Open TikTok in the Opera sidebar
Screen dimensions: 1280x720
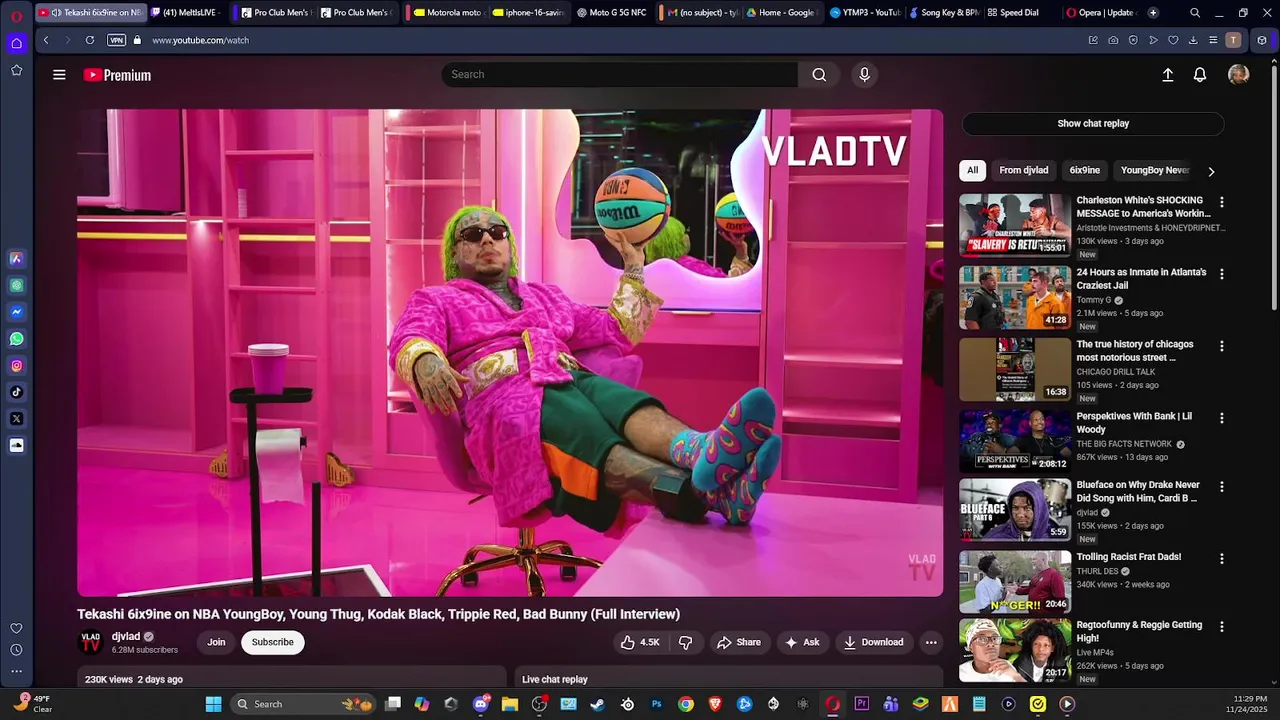click(16, 392)
